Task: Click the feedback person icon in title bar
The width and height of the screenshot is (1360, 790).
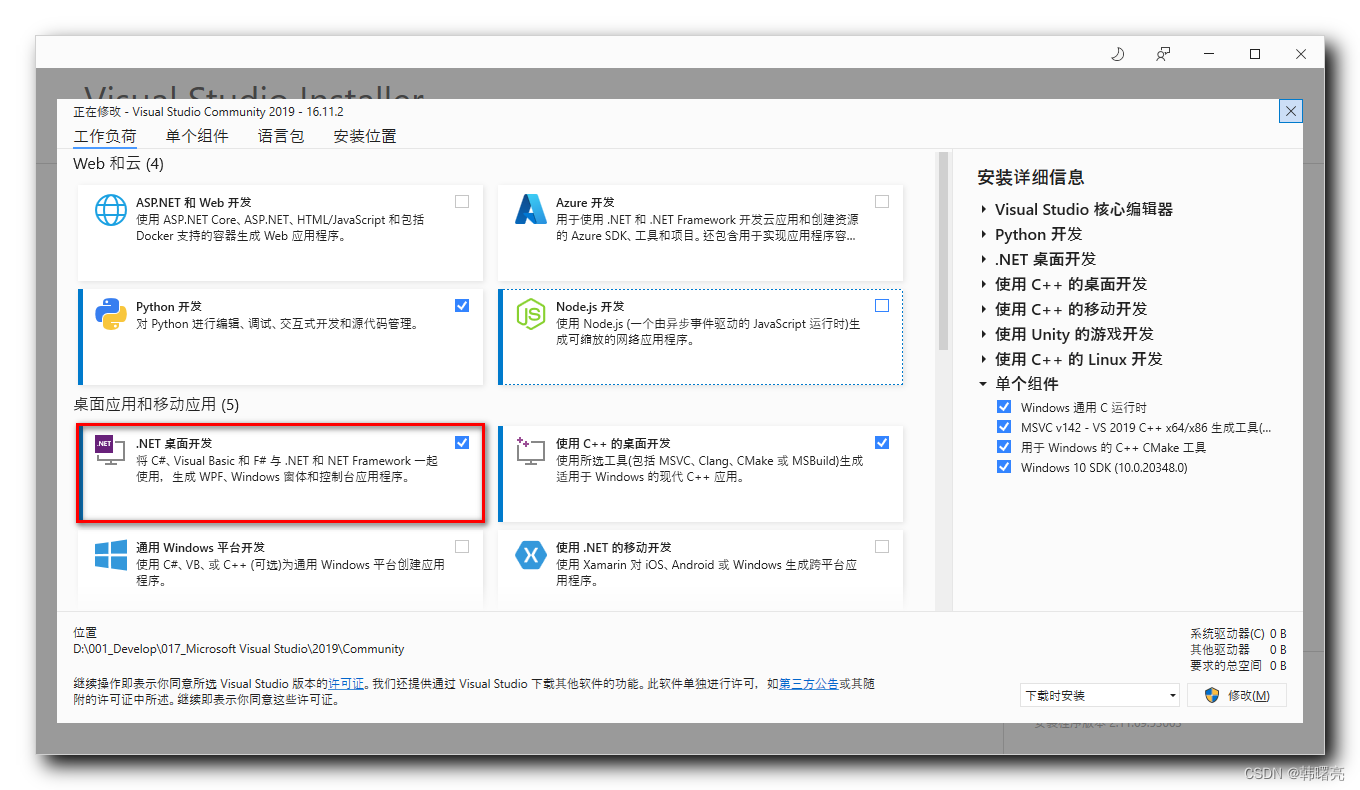Action: (x=1163, y=54)
